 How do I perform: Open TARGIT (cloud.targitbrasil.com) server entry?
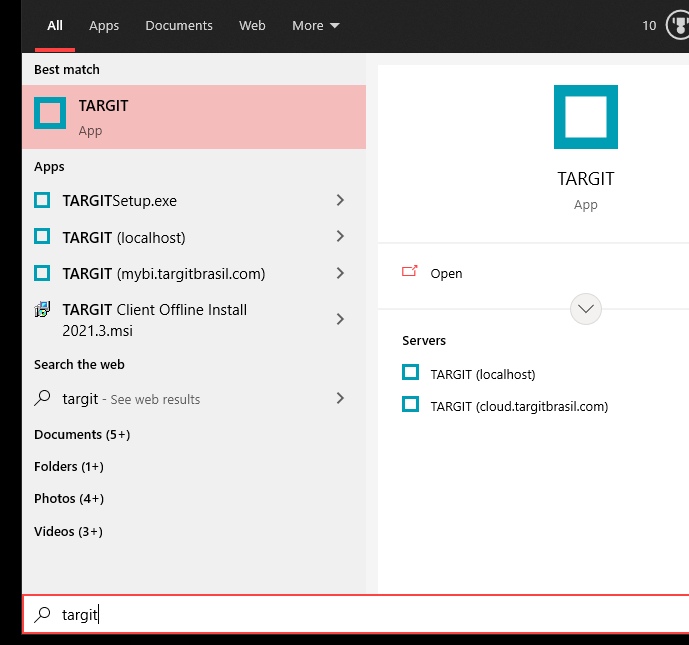coord(519,406)
